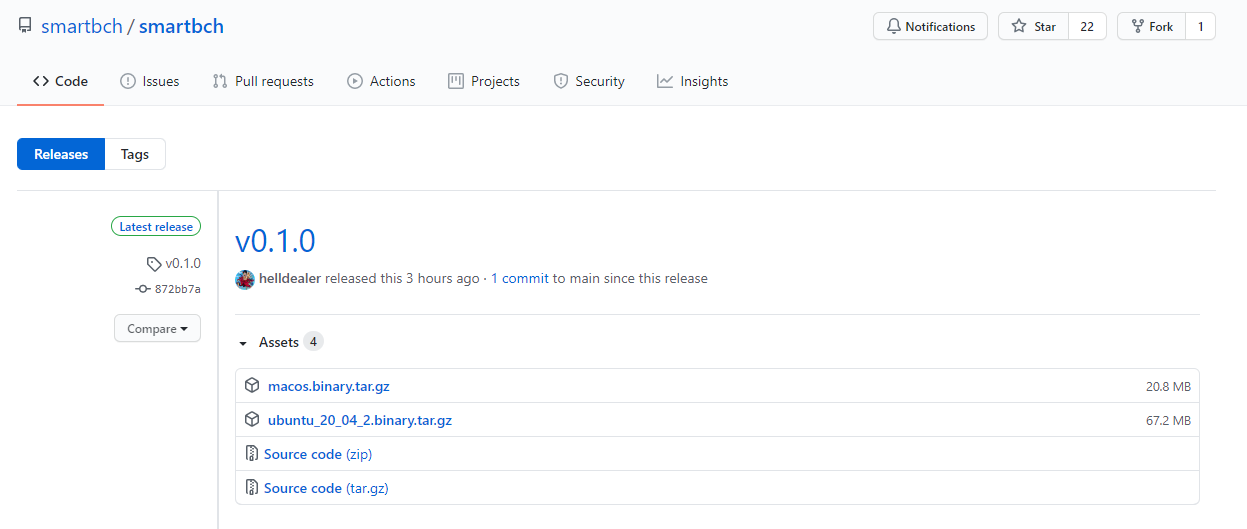
Task: Click the zip file icon beside Source code (zip)
Action: [252, 454]
